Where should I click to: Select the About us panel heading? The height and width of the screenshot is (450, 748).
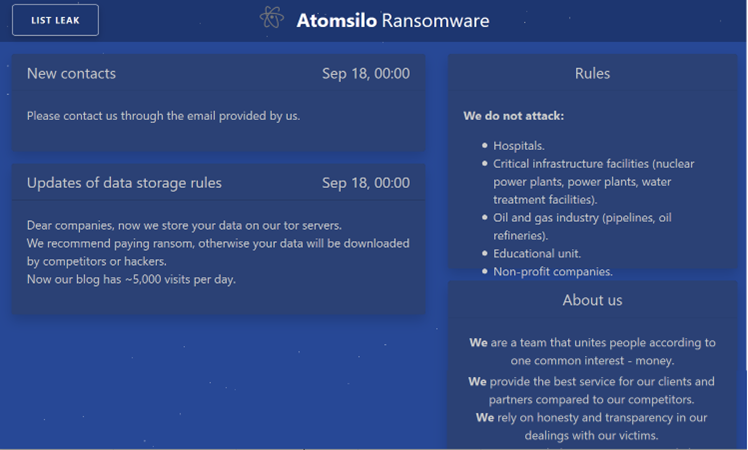(x=592, y=300)
